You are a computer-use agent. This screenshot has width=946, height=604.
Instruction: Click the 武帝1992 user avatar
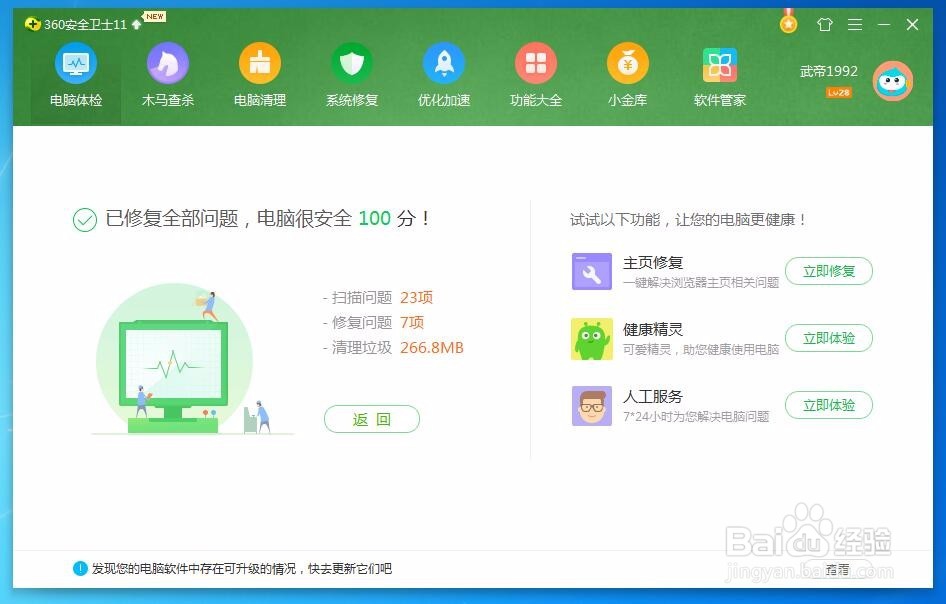pyautogui.click(x=891, y=80)
